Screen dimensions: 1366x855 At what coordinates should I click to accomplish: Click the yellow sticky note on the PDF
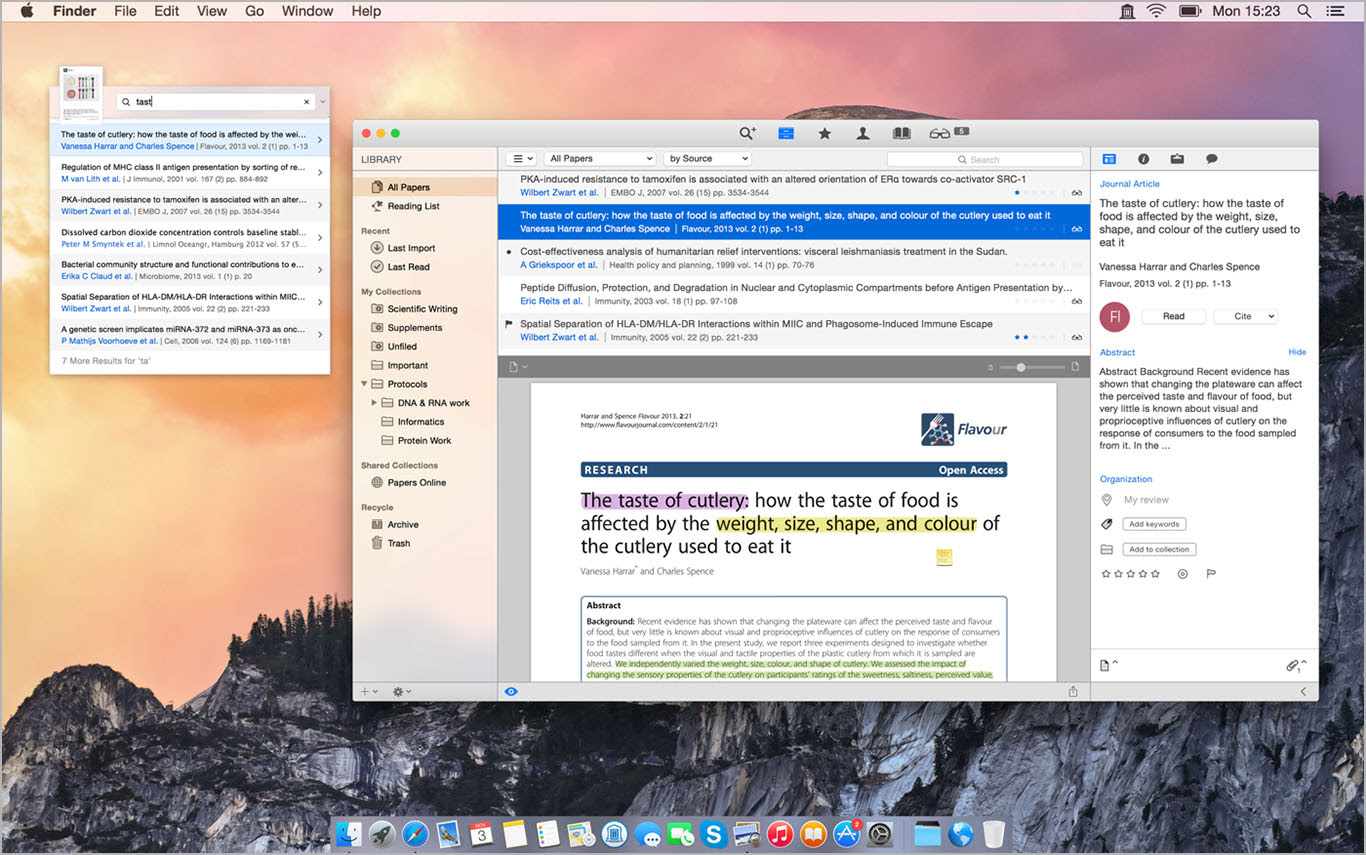(944, 558)
